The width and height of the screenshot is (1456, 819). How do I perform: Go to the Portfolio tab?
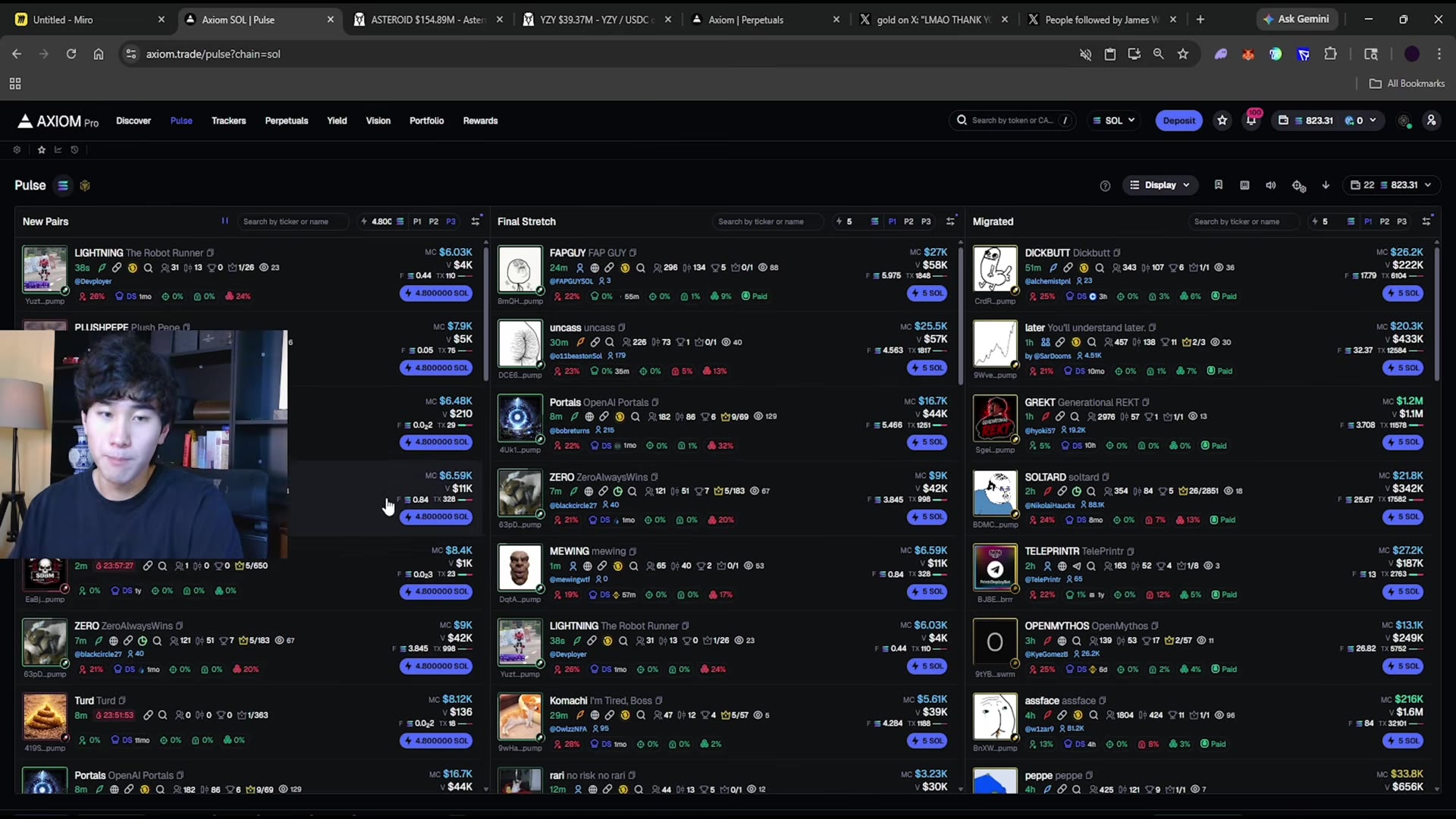[x=426, y=121]
